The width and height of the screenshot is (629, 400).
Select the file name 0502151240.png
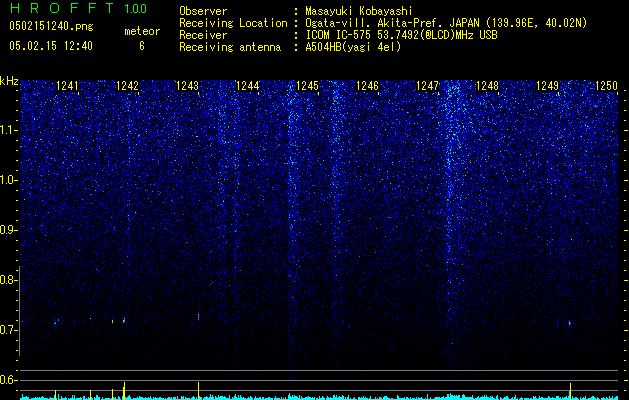[x=51, y=26]
